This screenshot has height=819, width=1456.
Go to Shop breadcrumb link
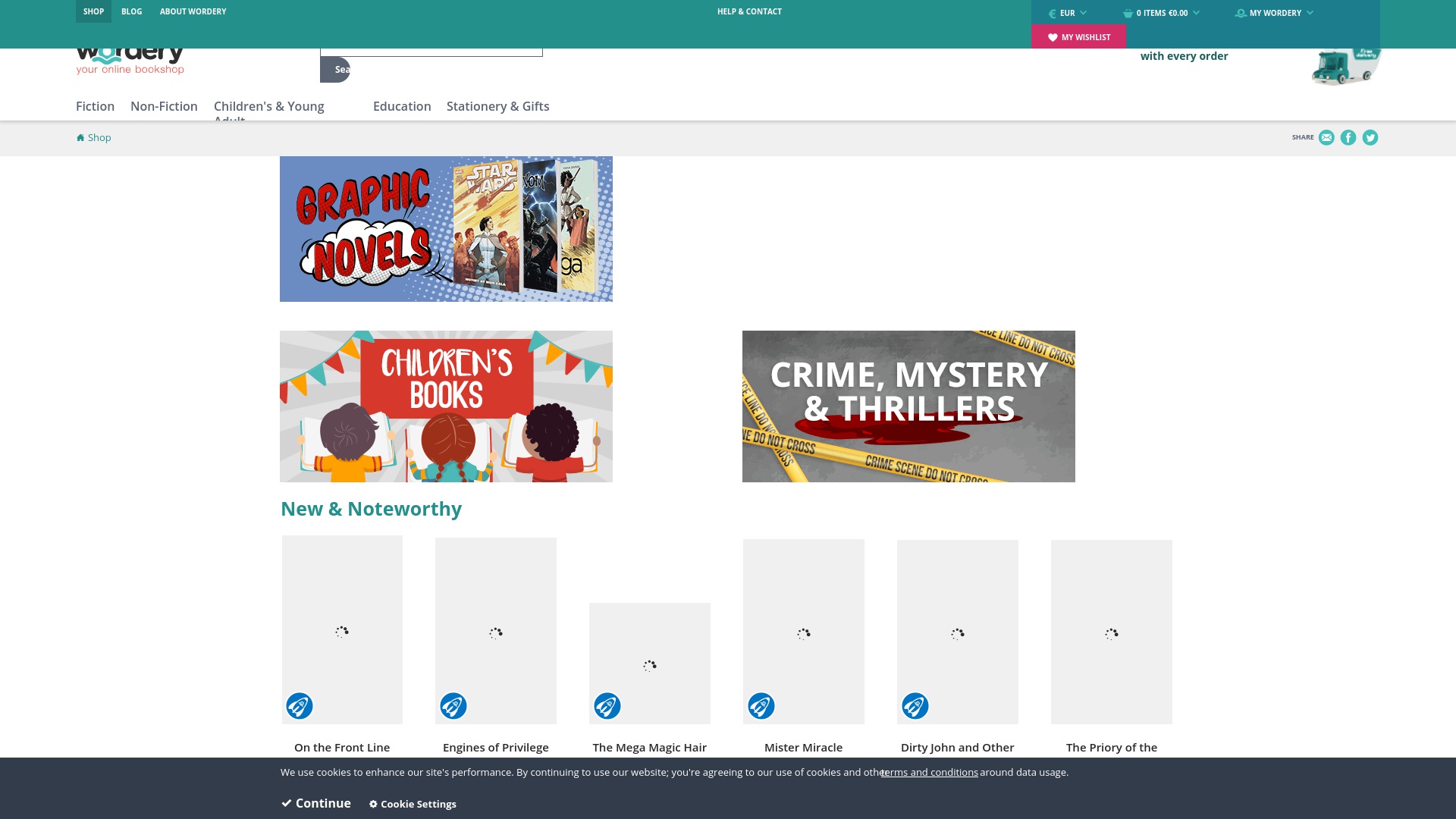[x=99, y=137]
